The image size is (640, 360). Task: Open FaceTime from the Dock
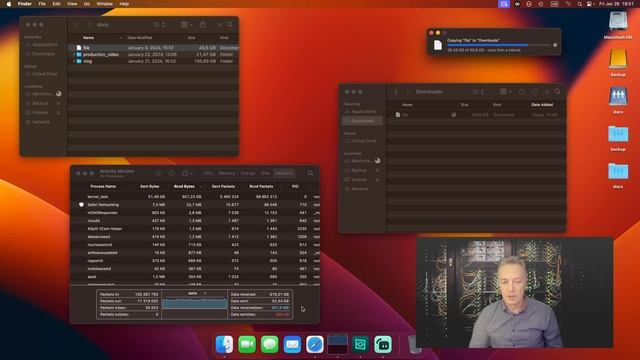(x=247, y=344)
